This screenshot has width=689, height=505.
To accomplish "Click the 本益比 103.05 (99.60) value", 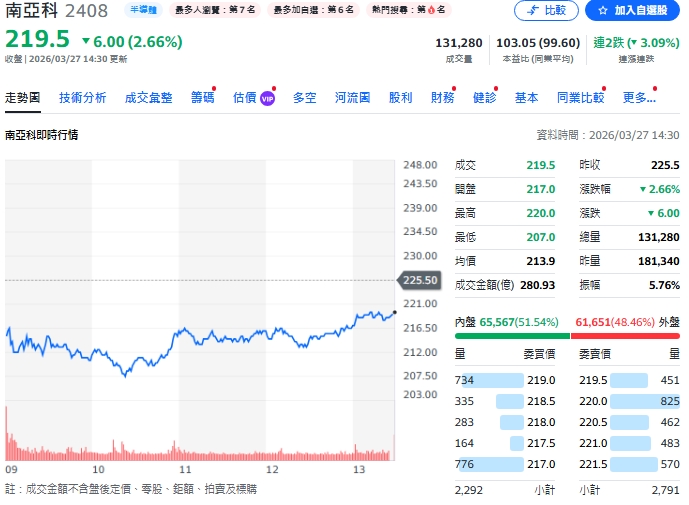I will coord(538,43).
